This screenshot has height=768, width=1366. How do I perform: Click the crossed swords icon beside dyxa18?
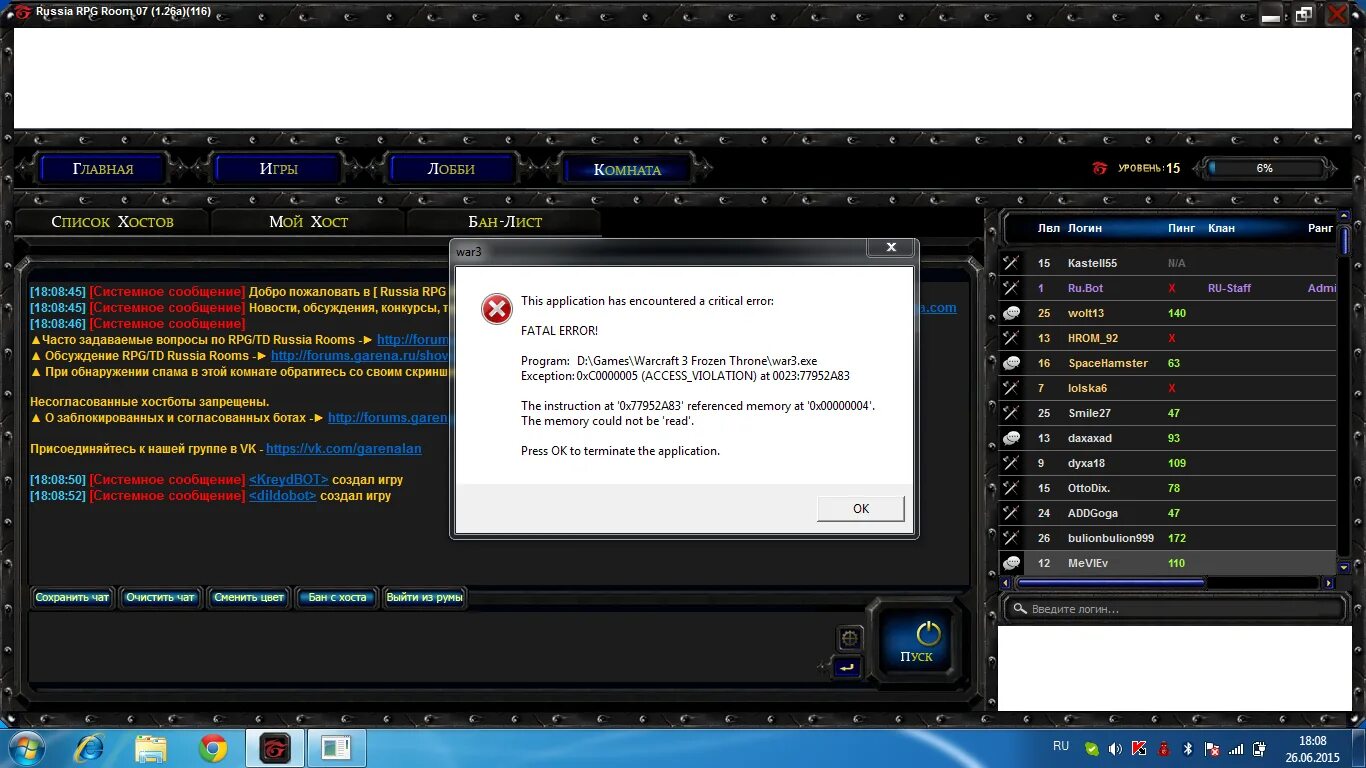point(1011,463)
